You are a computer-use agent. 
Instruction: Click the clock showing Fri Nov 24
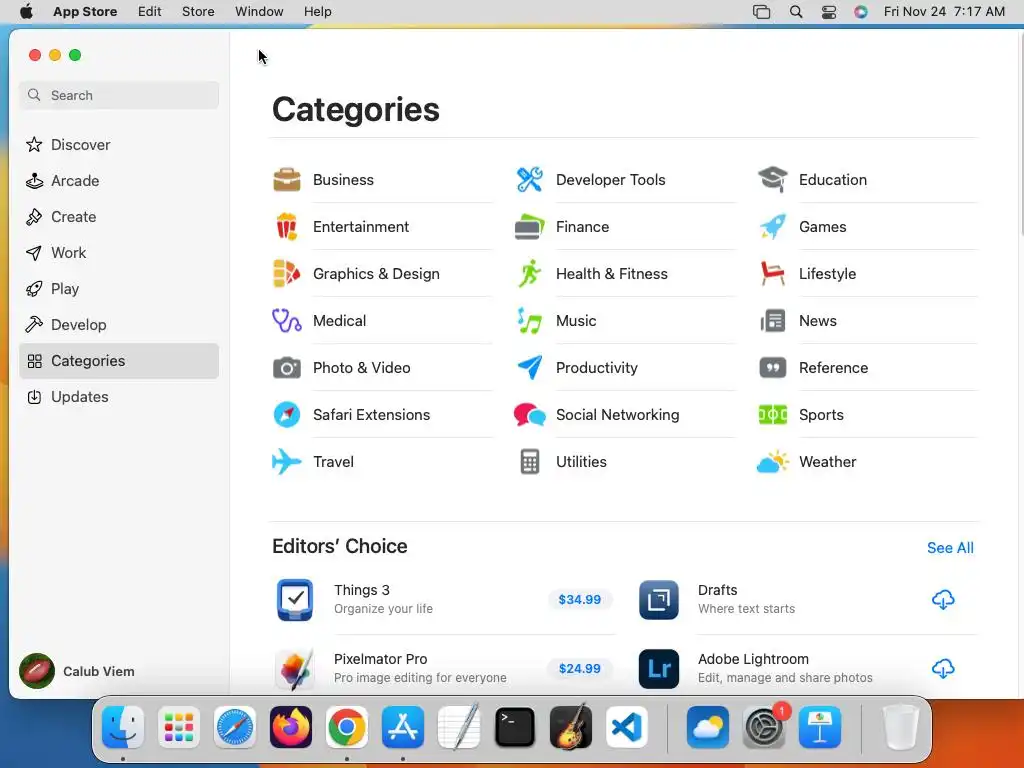(x=944, y=12)
